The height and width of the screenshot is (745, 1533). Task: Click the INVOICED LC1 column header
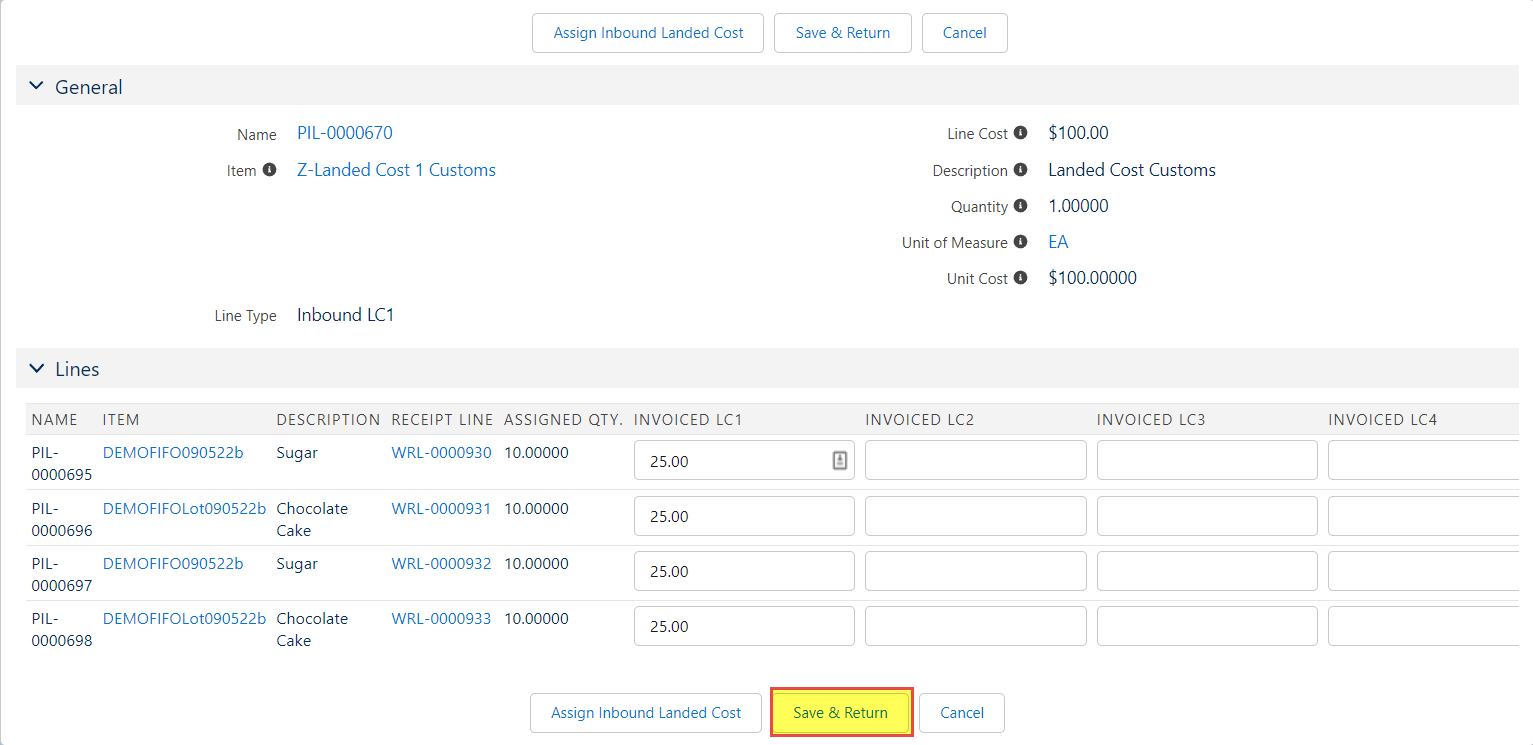tap(688, 420)
